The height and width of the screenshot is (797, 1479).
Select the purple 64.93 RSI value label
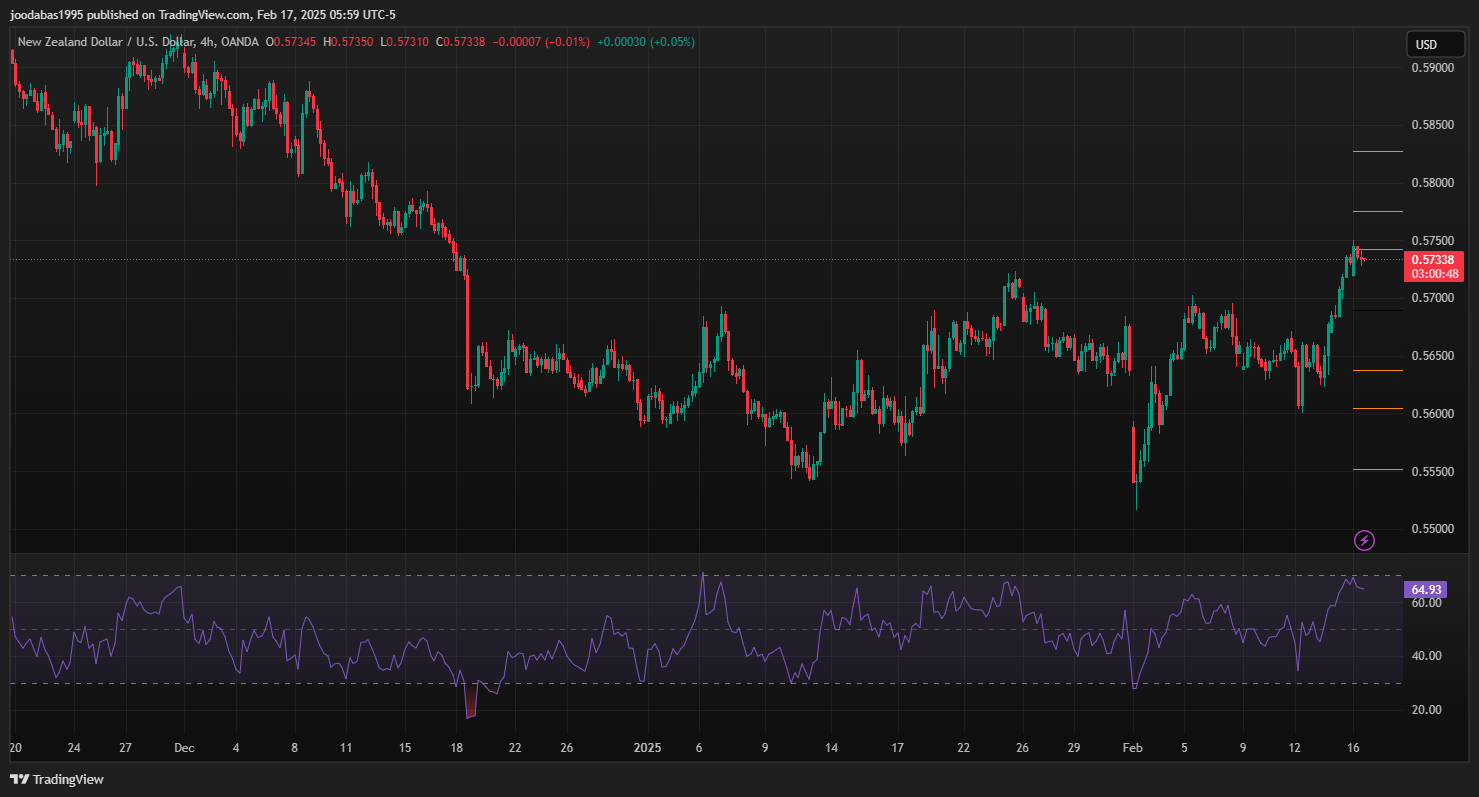click(x=1427, y=589)
